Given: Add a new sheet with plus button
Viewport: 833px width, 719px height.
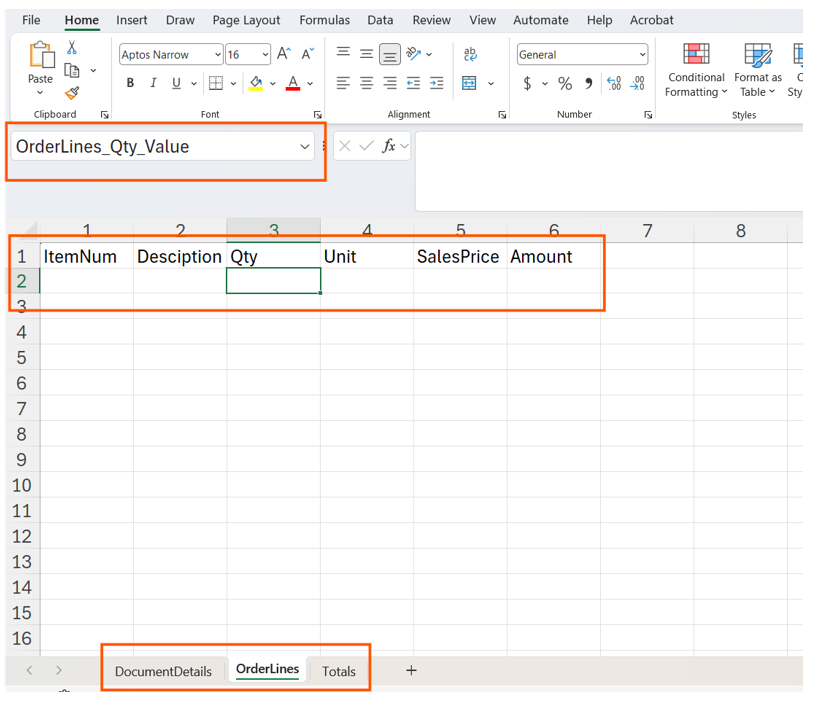Looking at the screenshot, I should 411,671.
